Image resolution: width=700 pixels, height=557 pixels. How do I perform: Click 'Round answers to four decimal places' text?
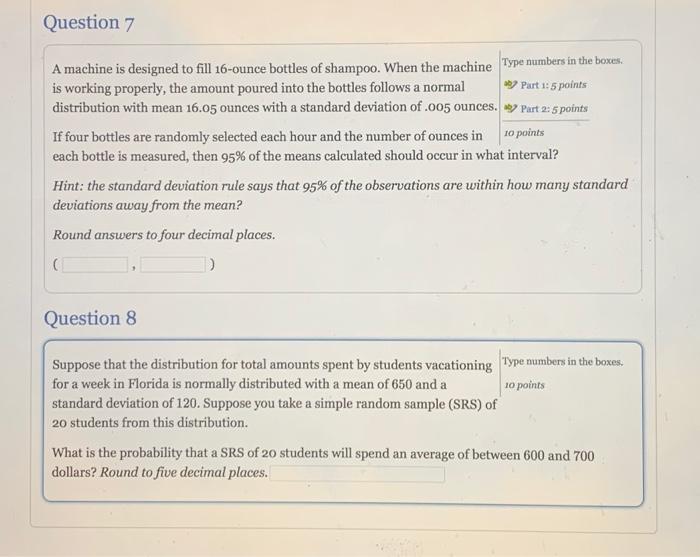pyautogui.click(x=164, y=235)
